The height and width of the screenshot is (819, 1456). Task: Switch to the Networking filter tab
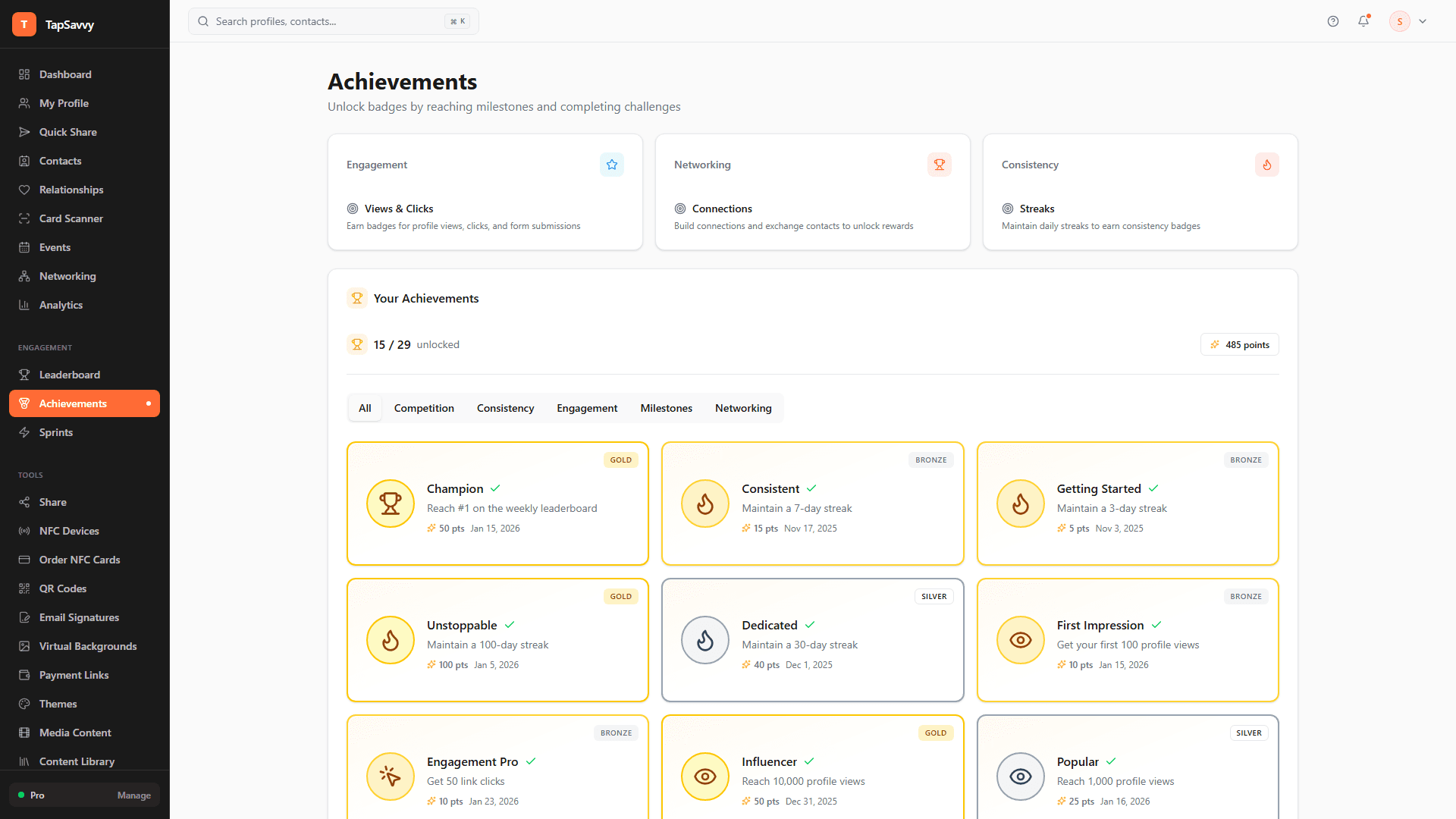(743, 408)
